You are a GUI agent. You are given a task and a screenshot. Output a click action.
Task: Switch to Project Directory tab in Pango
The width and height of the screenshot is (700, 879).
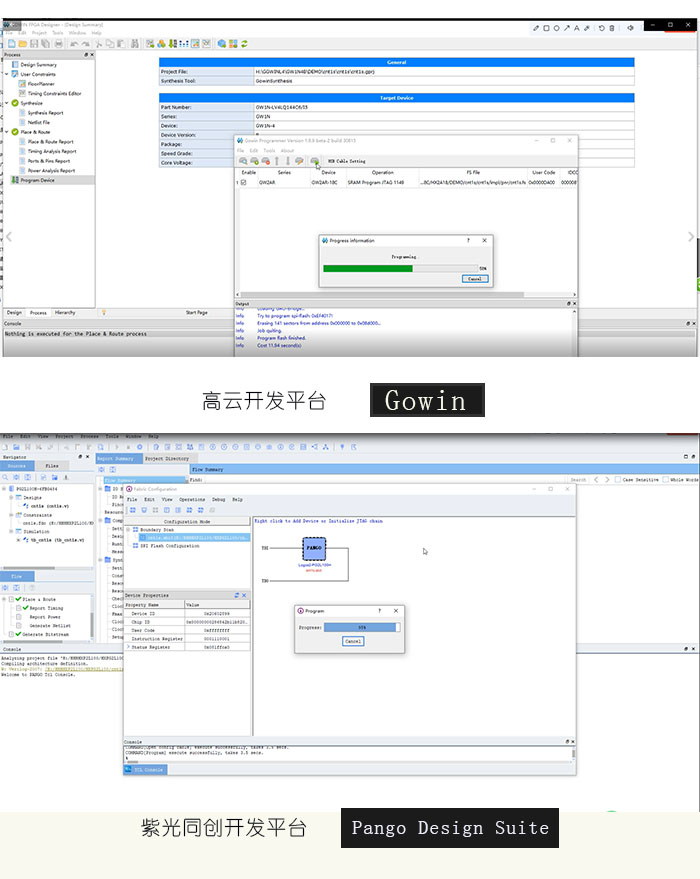(166, 459)
